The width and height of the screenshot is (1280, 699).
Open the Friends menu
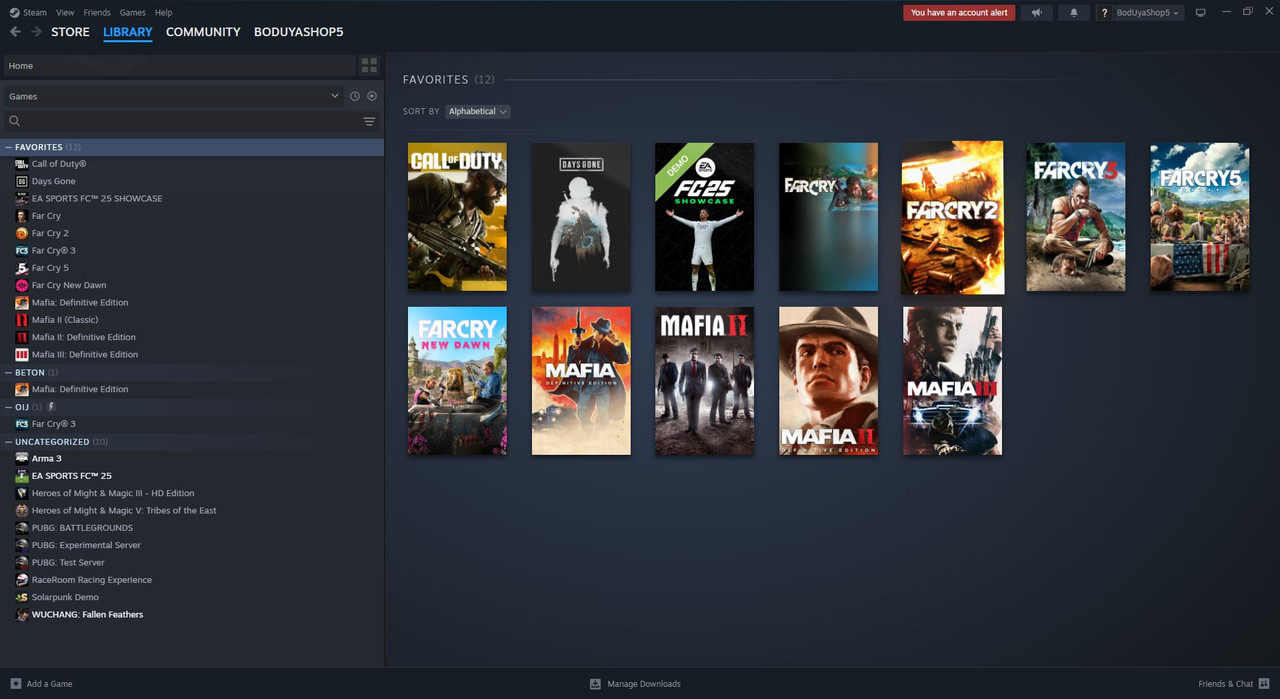click(97, 13)
